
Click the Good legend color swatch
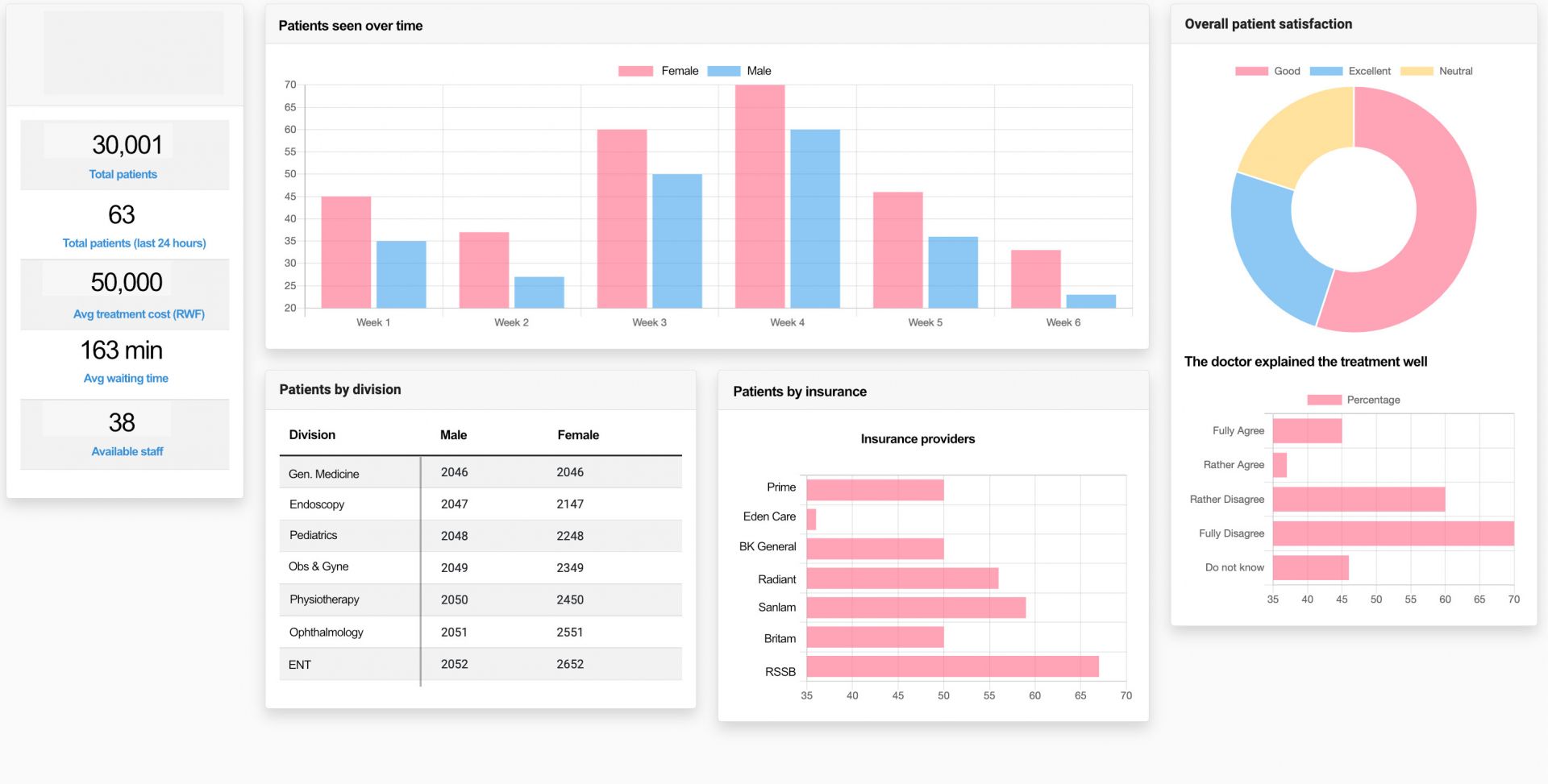(x=1250, y=71)
